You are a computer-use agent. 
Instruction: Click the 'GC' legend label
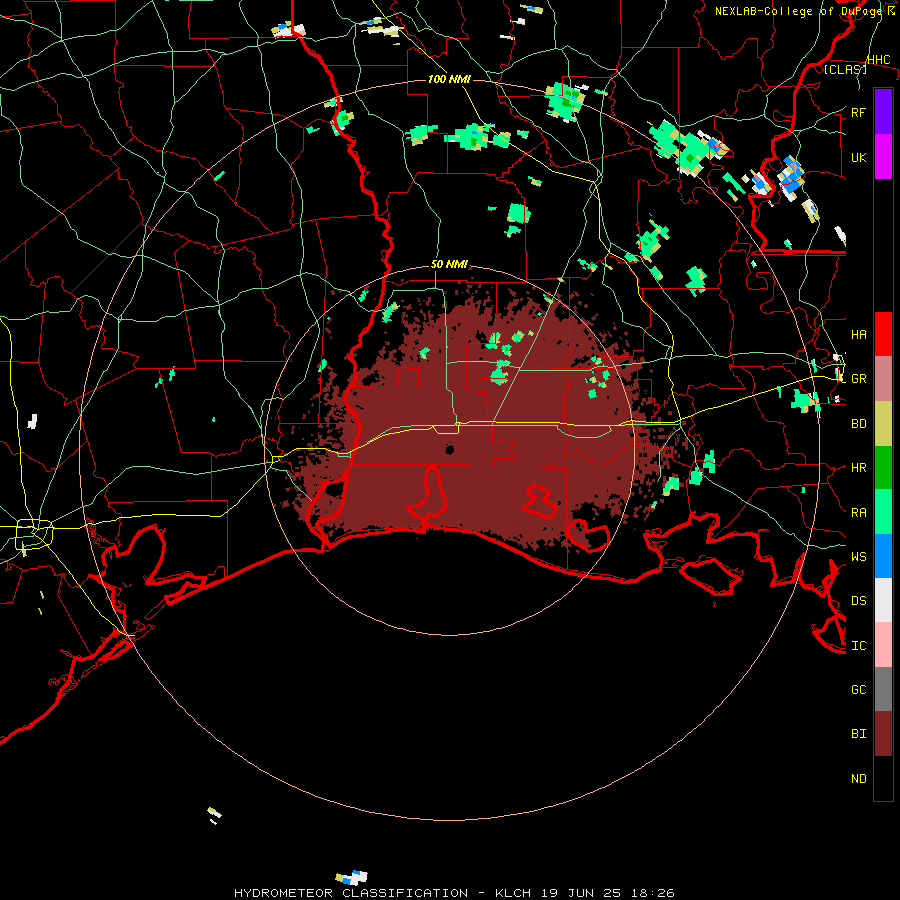(859, 690)
